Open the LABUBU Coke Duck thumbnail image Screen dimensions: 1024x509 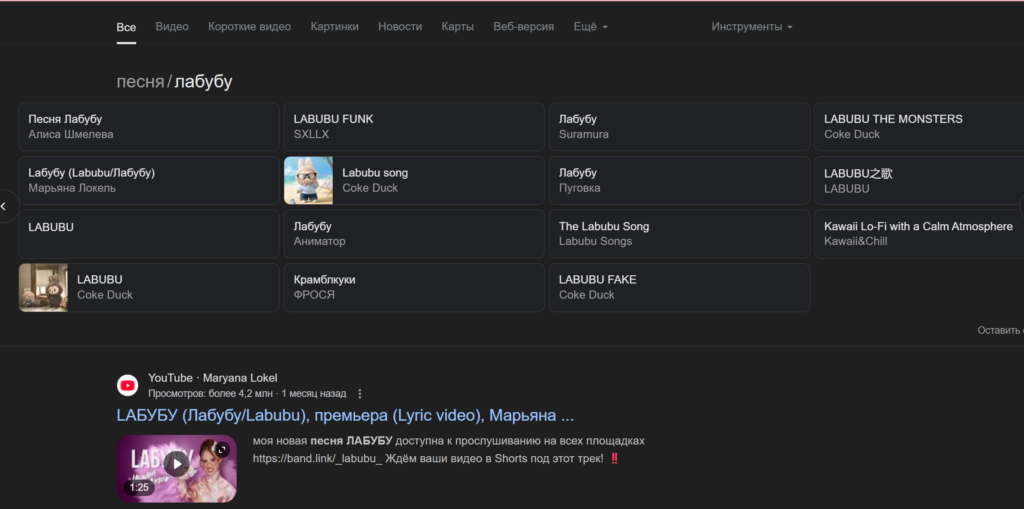tap(43, 287)
